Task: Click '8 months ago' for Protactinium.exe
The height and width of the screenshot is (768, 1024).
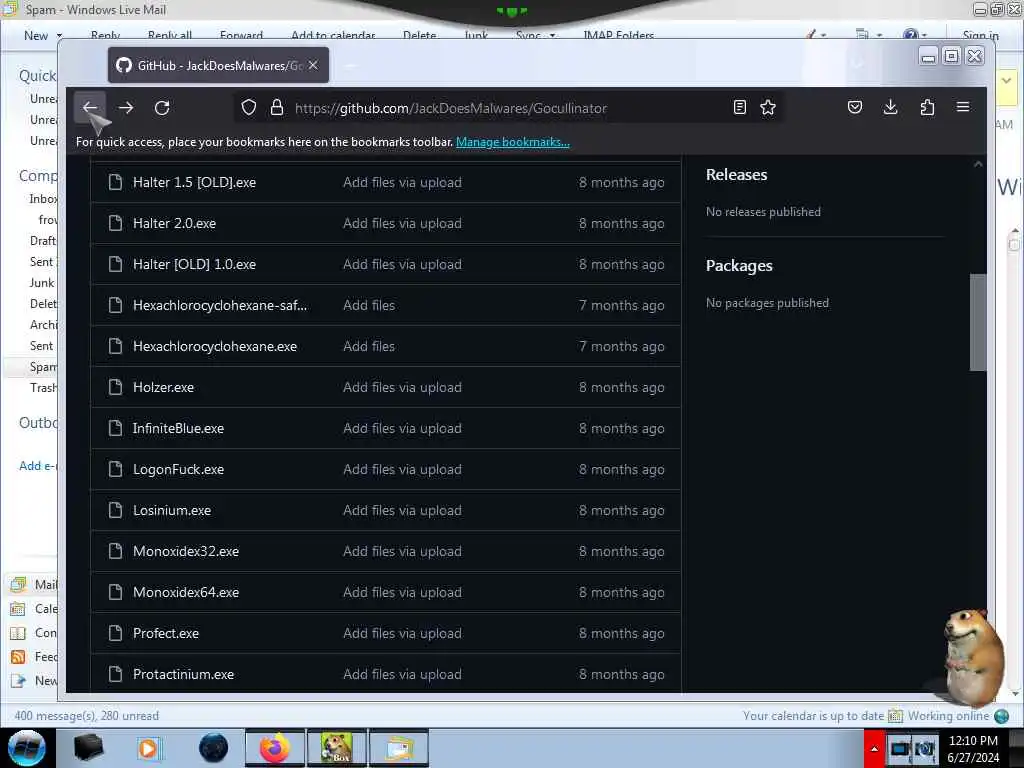Action: pos(621,675)
